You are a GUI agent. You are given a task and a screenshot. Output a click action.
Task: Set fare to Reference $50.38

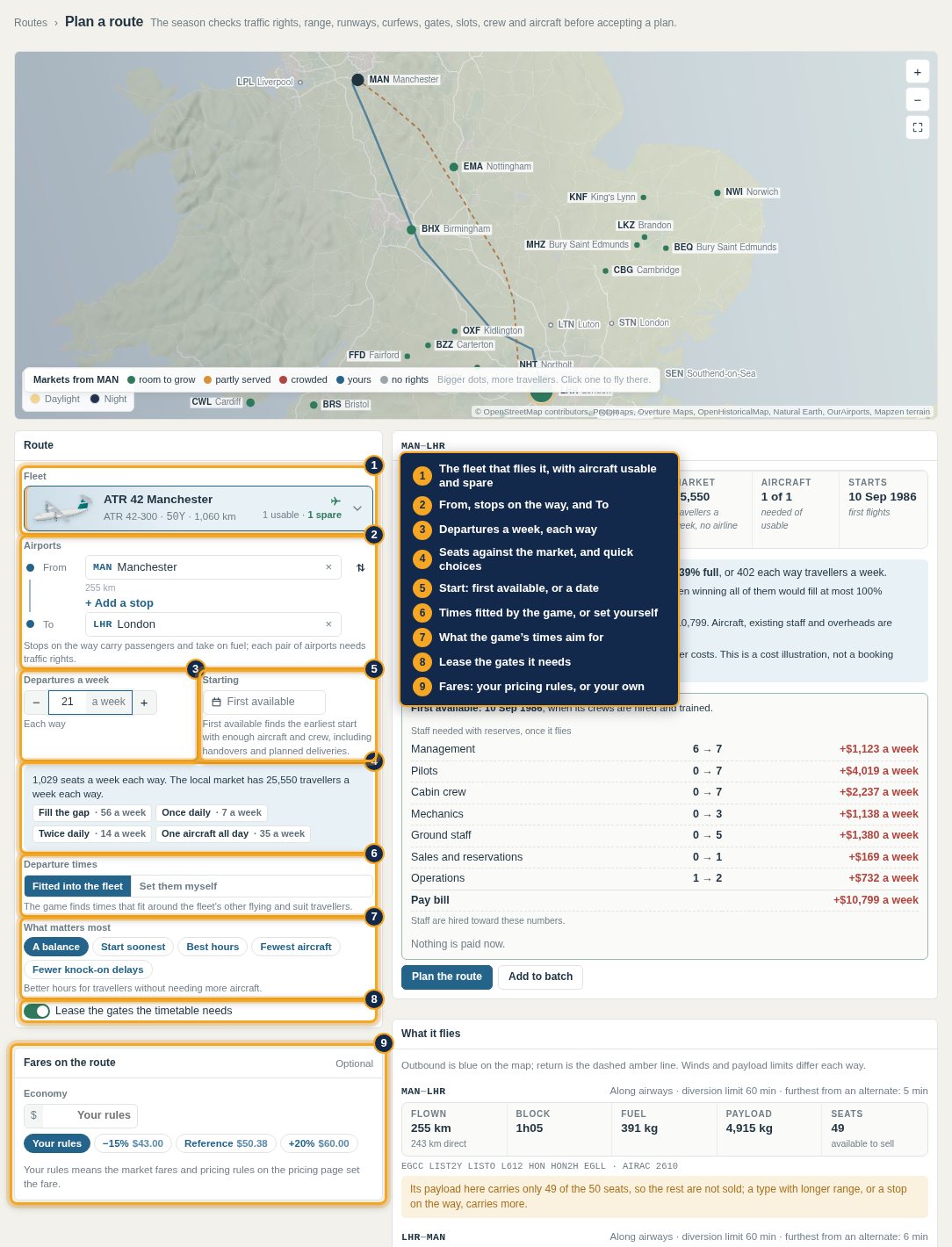pos(226,1143)
